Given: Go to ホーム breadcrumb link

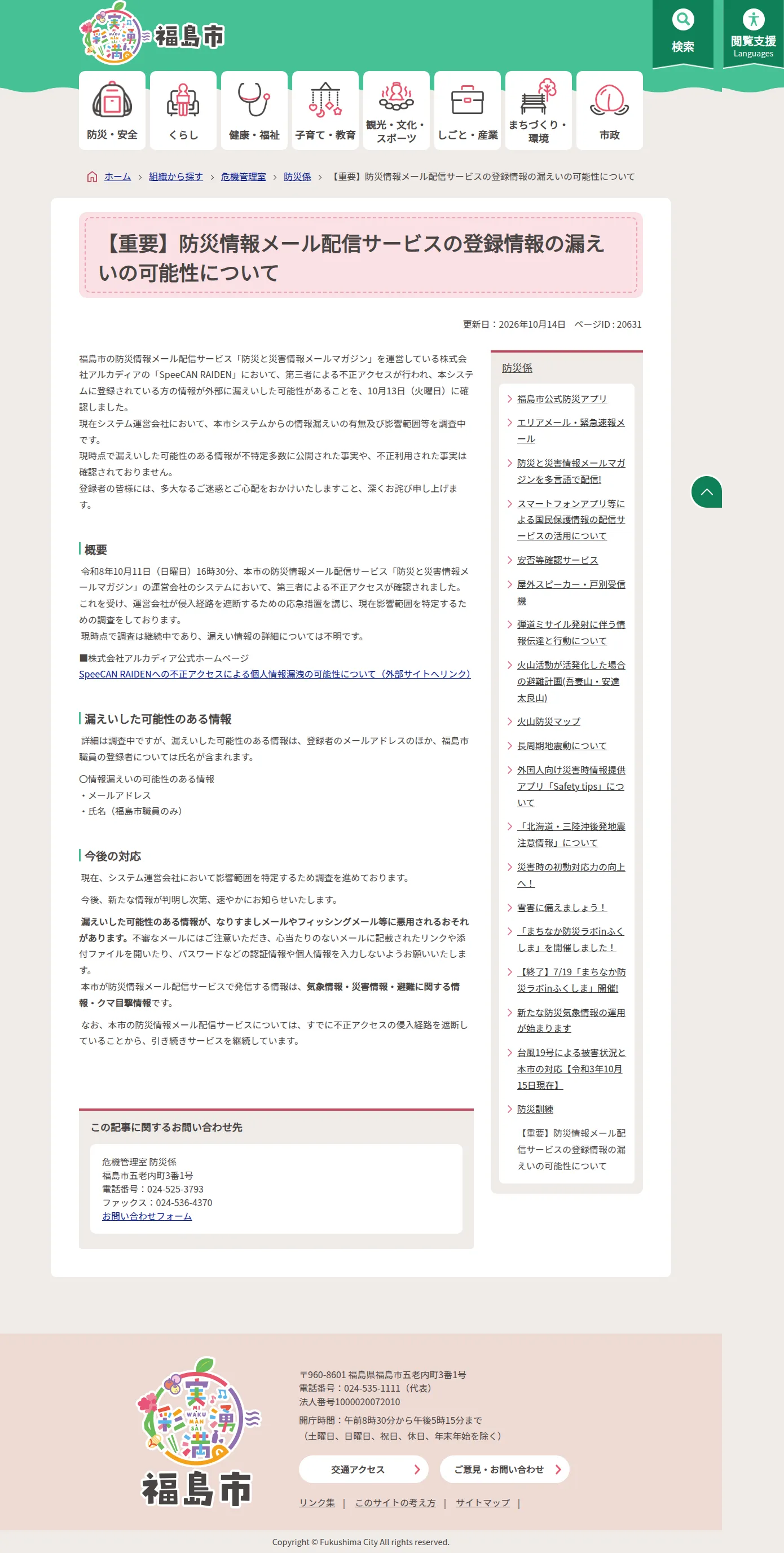Looking at the screenshot, I should click(x=117, y=177).
